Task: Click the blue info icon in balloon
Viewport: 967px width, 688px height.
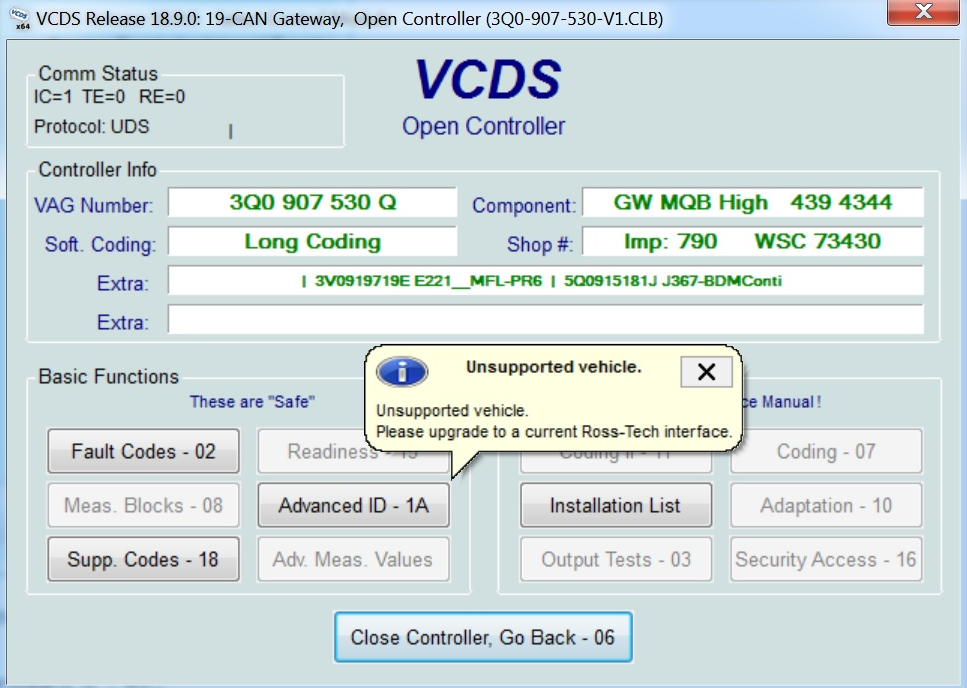Action: tap(401, 372)
